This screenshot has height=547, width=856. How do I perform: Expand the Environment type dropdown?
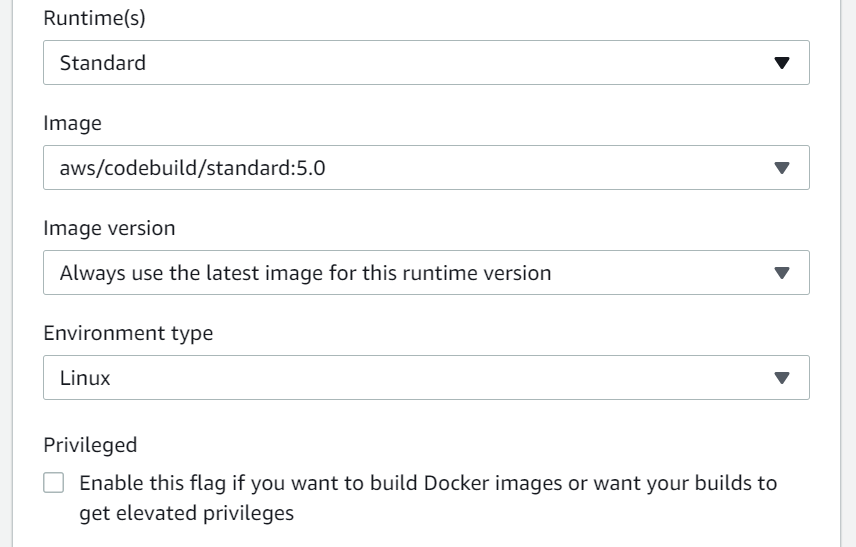[x=426, y=378]
